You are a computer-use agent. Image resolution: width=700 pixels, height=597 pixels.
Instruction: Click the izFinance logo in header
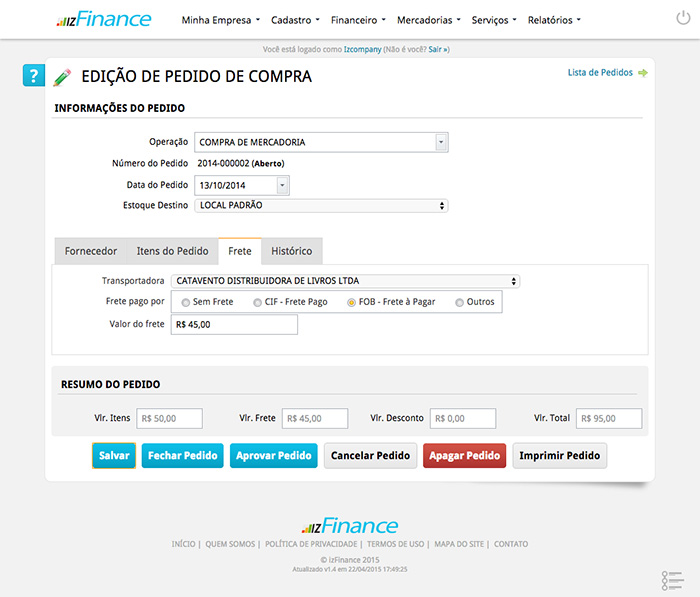pyautogui.click(x=104, y=19)
